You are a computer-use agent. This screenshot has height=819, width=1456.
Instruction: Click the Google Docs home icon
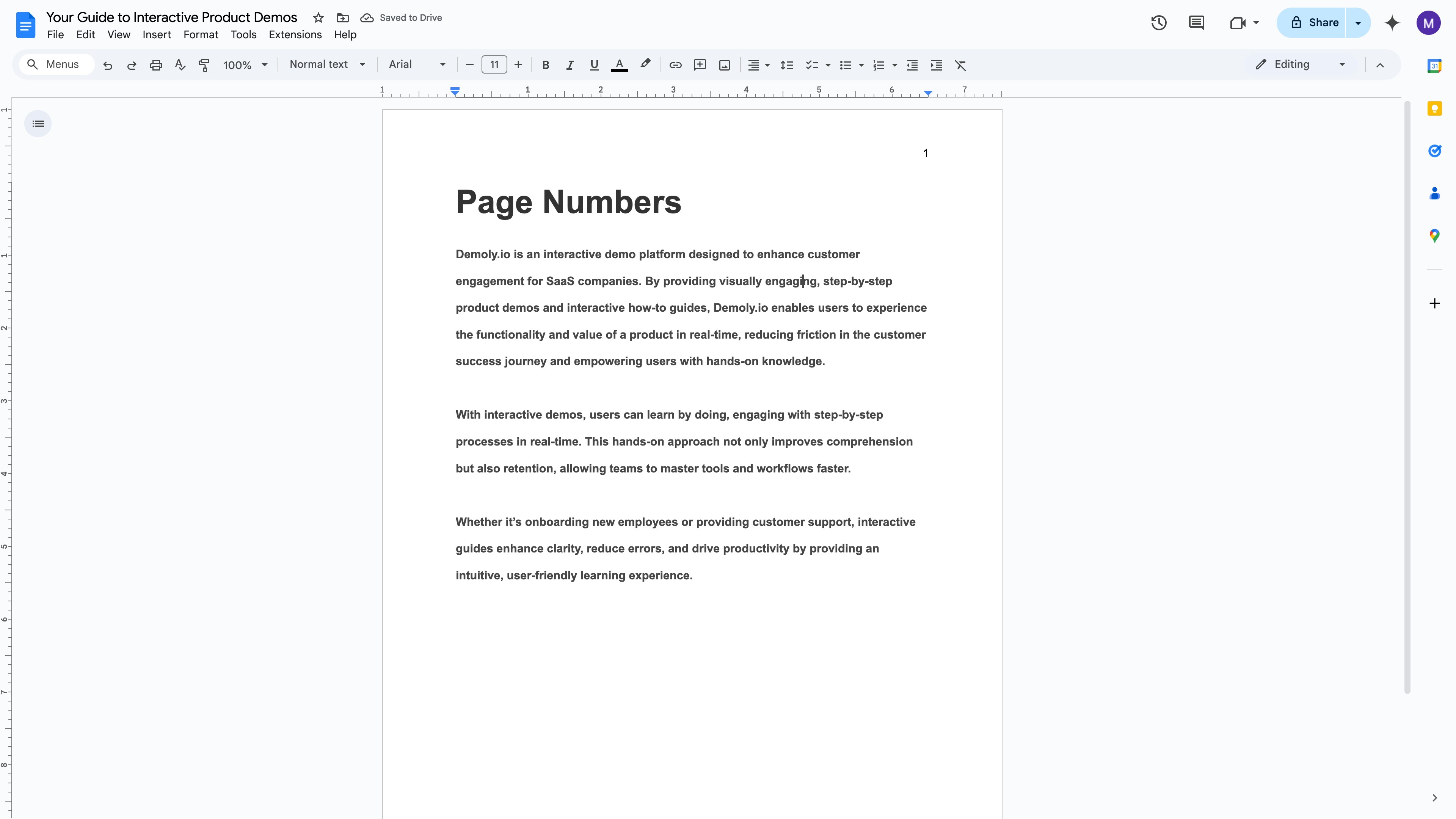click(25, 25)
